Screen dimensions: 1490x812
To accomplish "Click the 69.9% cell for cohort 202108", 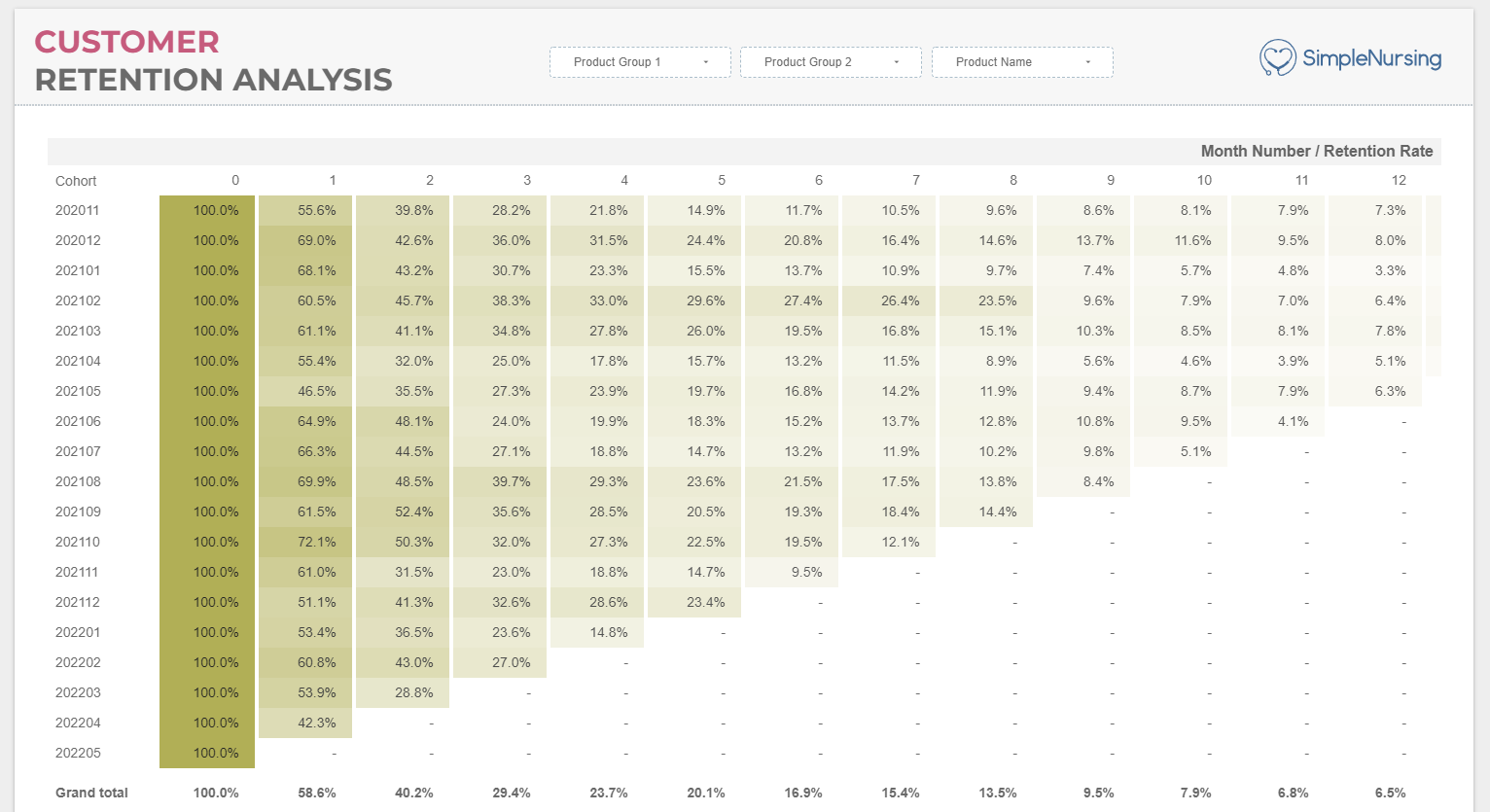I will [316, 481].
